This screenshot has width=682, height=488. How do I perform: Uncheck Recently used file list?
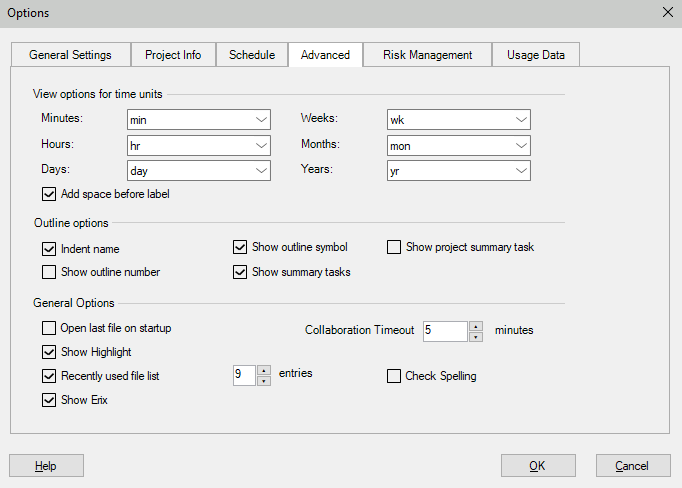coord(49,376)
